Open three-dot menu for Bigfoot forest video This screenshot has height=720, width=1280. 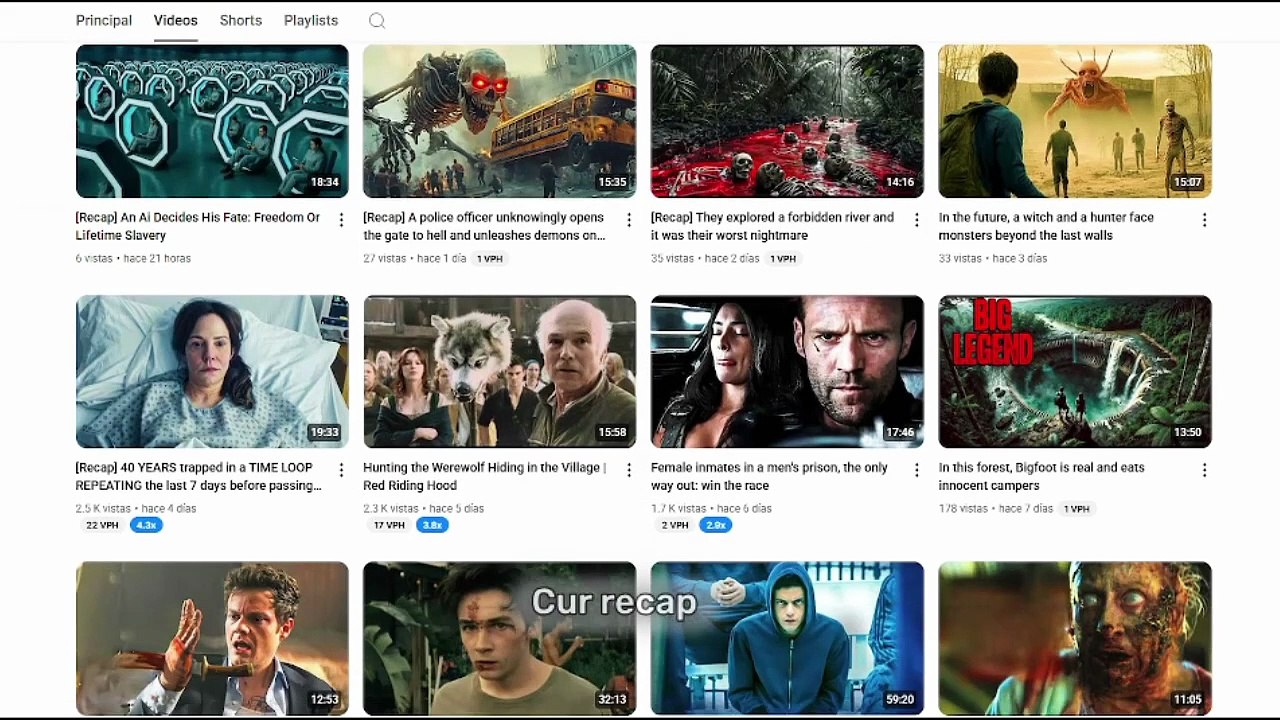coord(1204,470)
